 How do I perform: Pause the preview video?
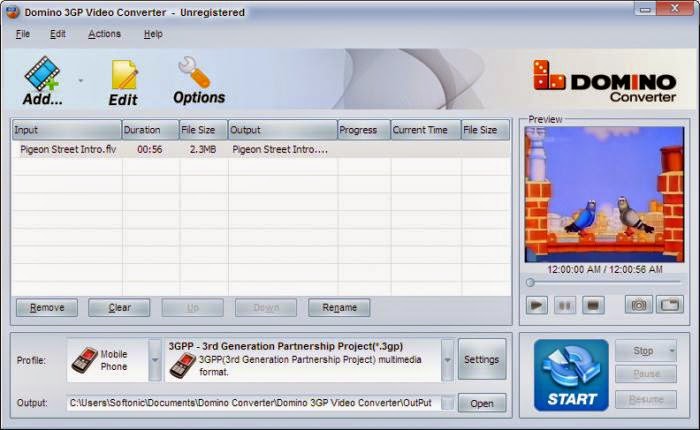[x=565, y=305]
